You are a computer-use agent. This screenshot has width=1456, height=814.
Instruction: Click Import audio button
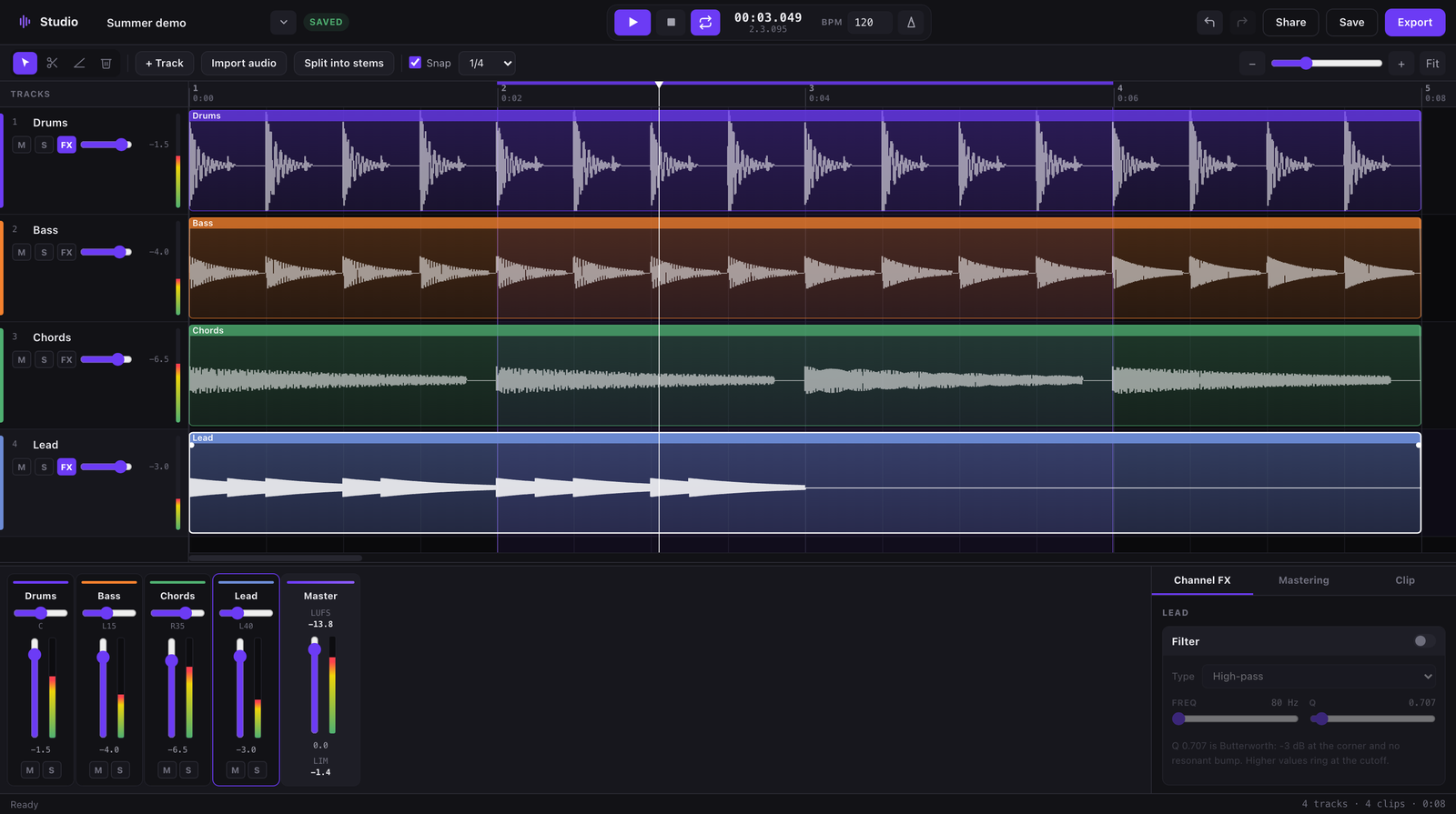[244, 63]
